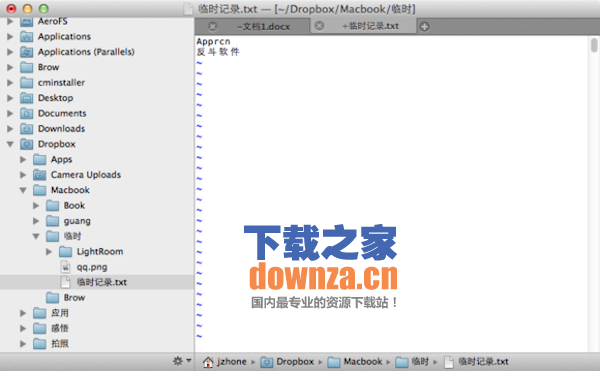Select 临时记录.txt in the file tree
The height and width of the screenshot is (371, 600).
pyautogui.click(x=97, y=282)
